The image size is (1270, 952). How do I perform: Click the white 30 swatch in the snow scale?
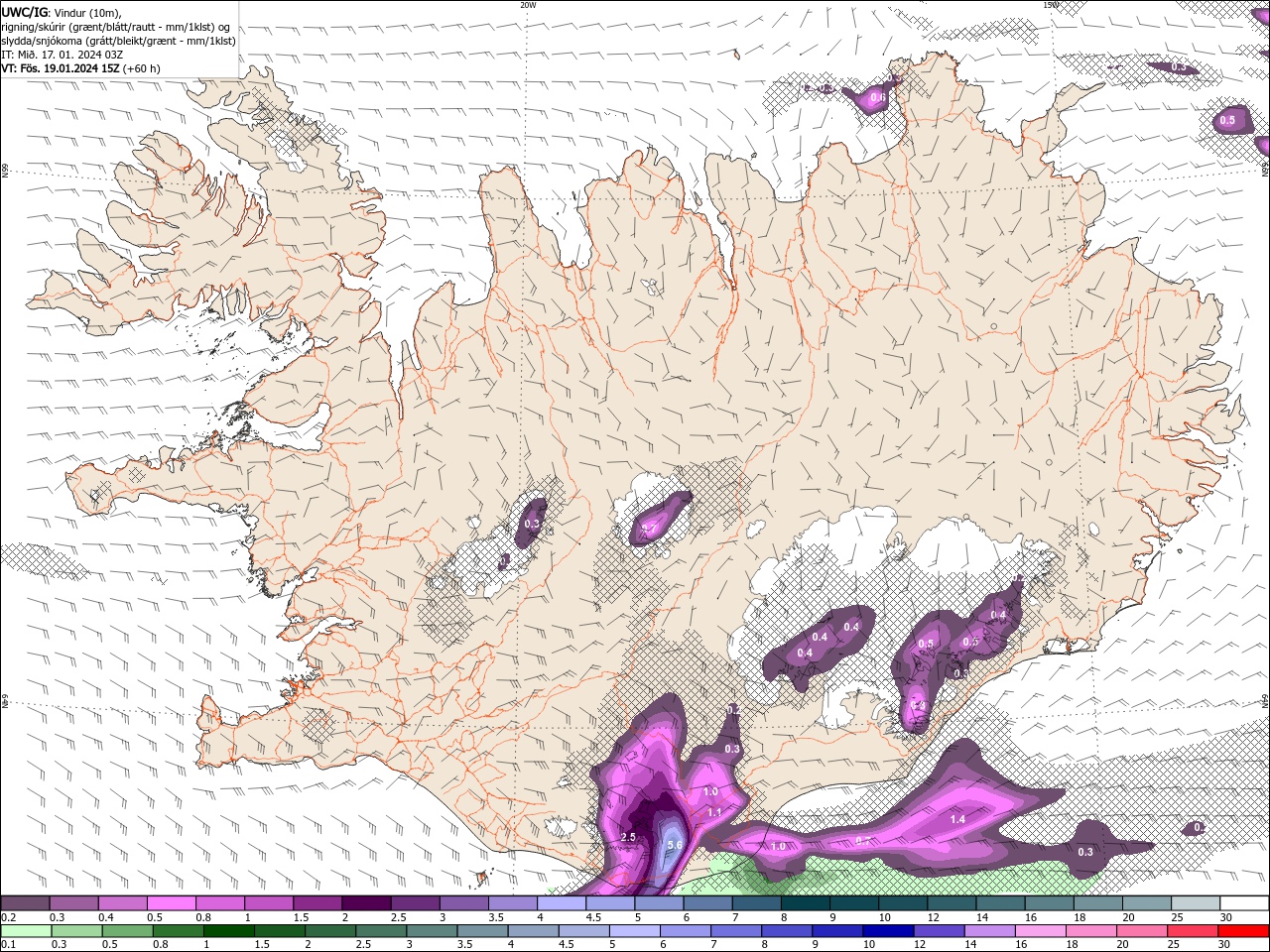1245,903
